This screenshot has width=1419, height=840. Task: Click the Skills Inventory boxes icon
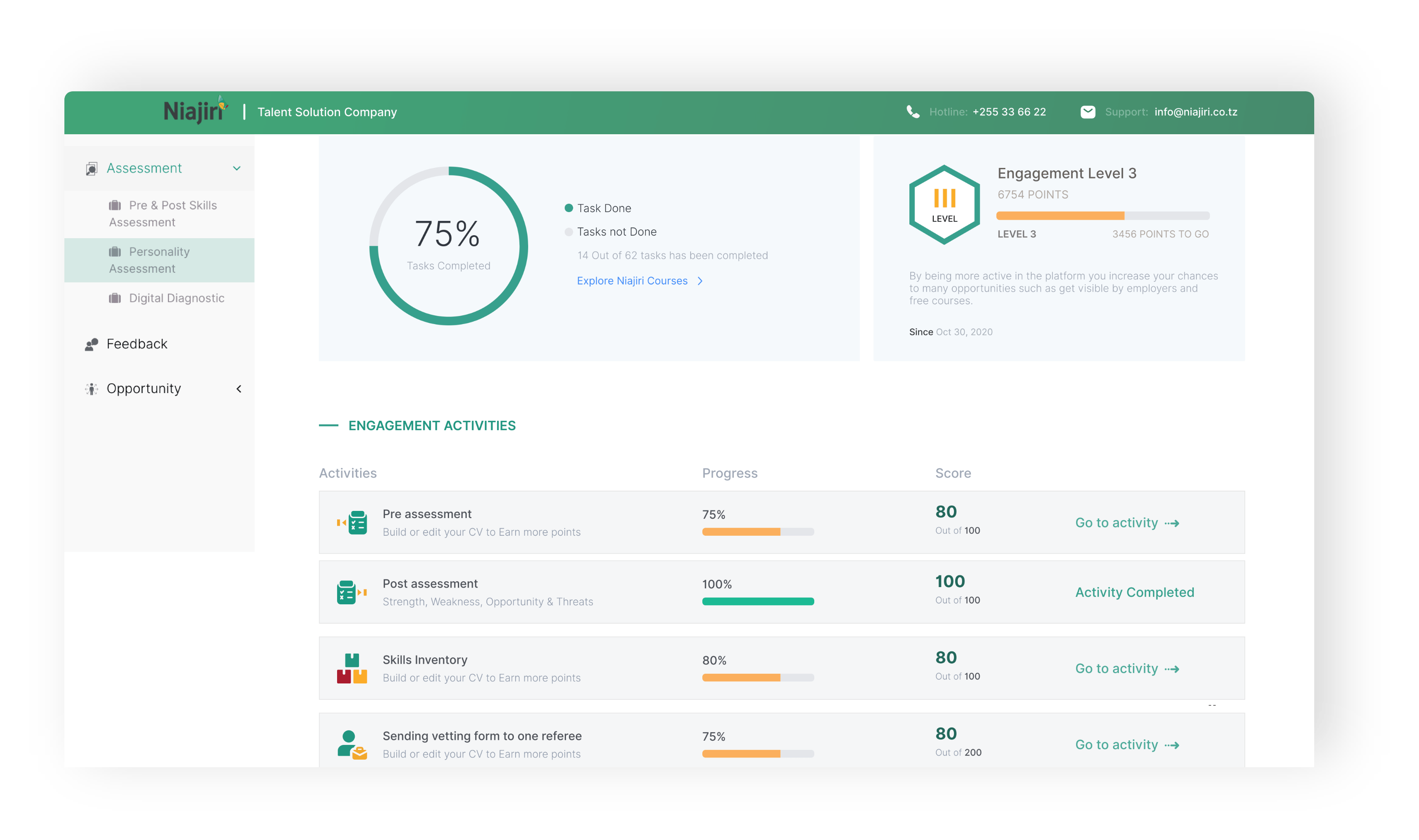(x=351, y=668)
